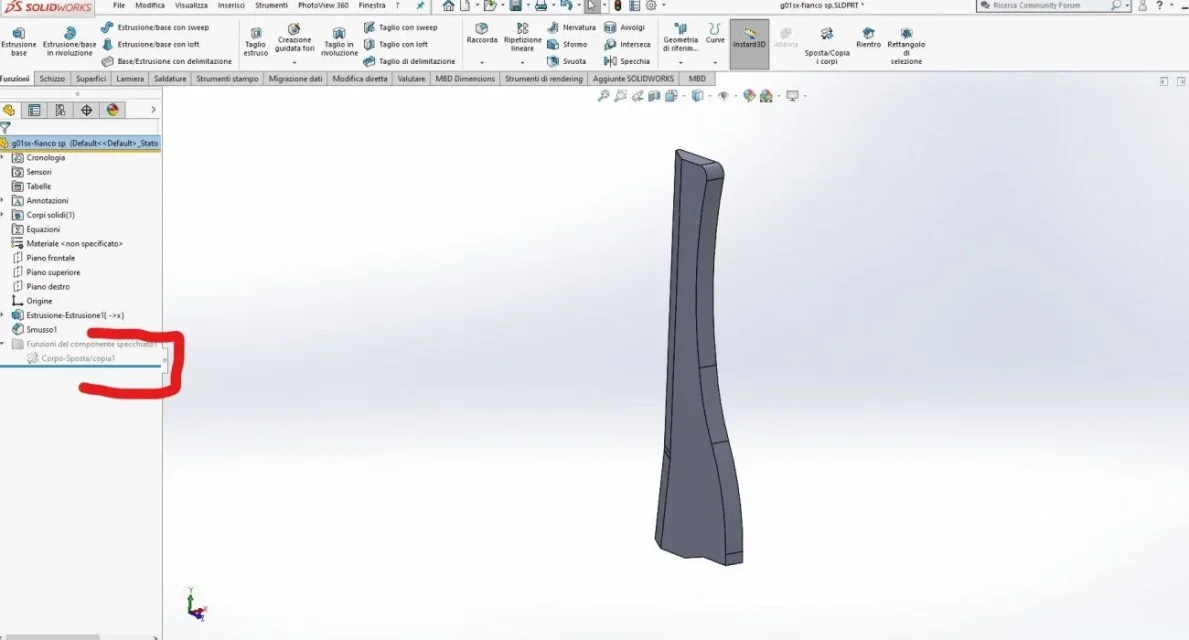The height and width of the screenshot is (640, 1189).
Task: Open the Modifica menu
Action: tap(149, 5)
